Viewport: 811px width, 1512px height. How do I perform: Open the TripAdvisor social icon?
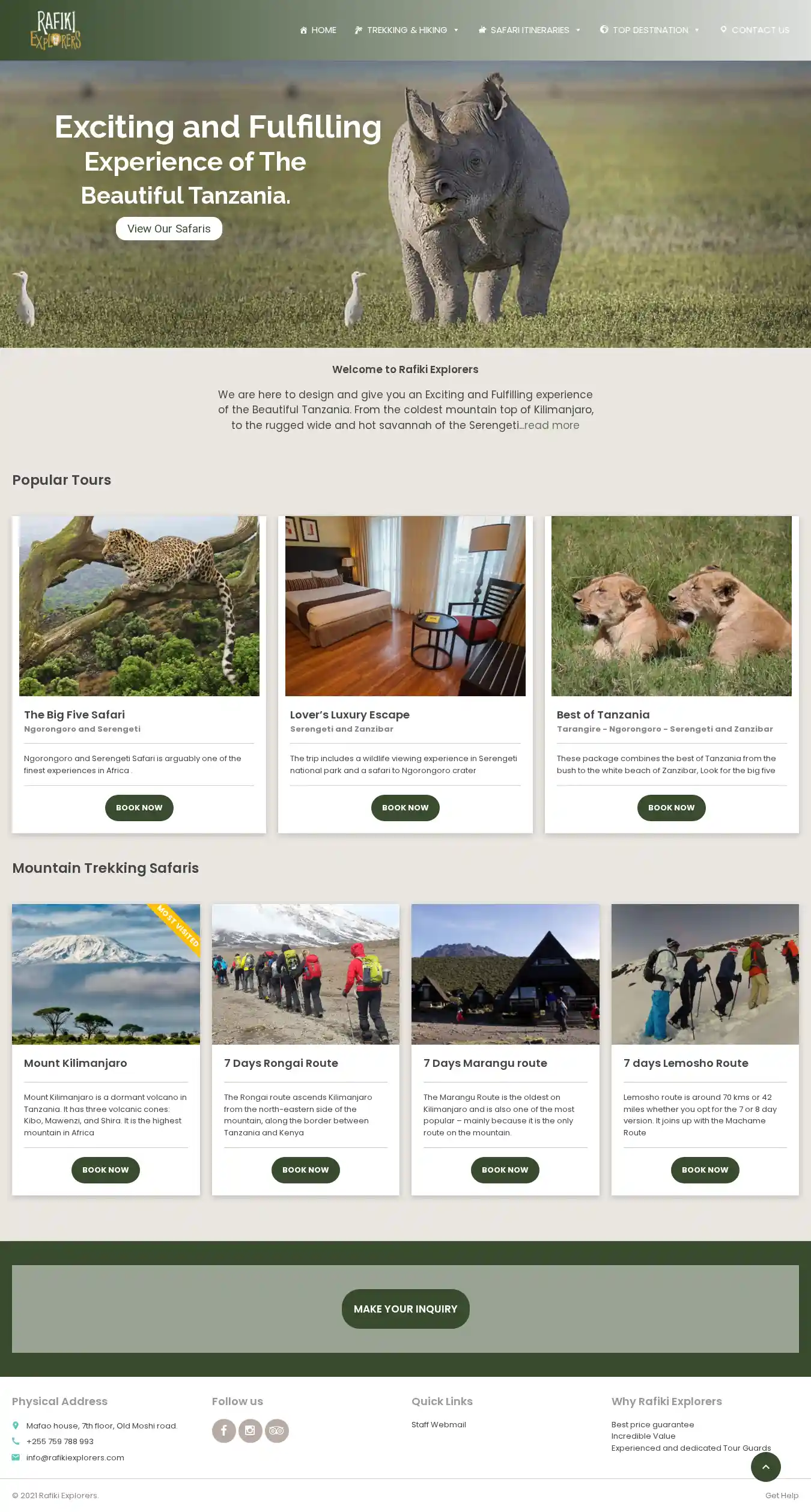(x=276, y=1430)
